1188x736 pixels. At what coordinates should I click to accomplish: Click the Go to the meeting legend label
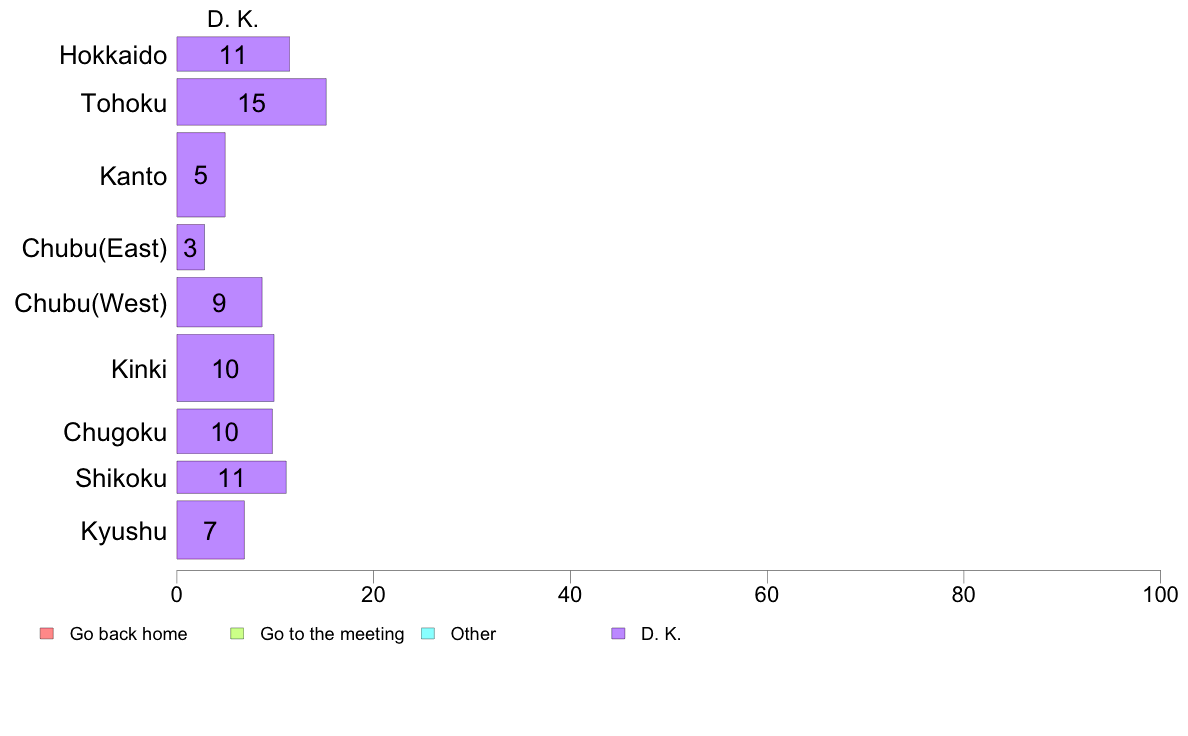click(332, 634)
